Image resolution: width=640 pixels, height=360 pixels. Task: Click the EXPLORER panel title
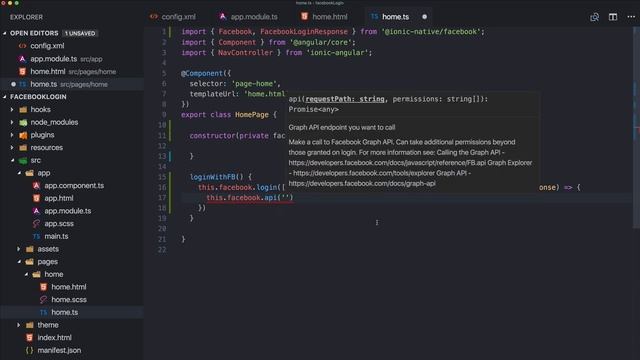27,17
